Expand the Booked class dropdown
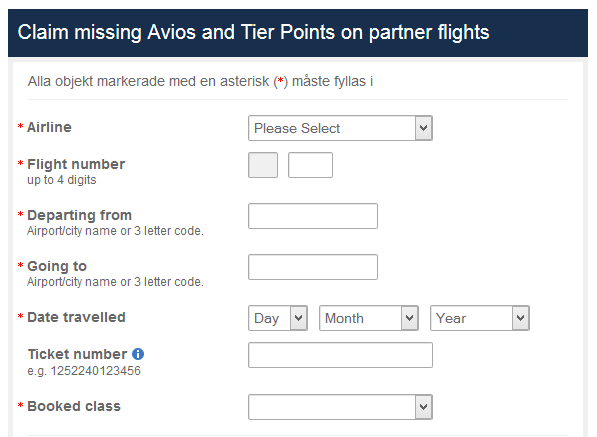The width and height of the screenshot is (597, 437). click(340, 407)
